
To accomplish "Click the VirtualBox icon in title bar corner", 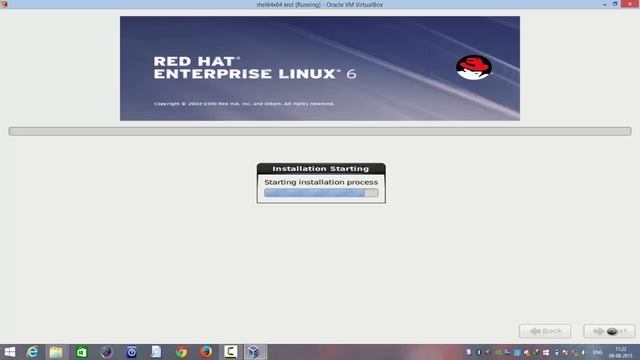I will 4,4.
